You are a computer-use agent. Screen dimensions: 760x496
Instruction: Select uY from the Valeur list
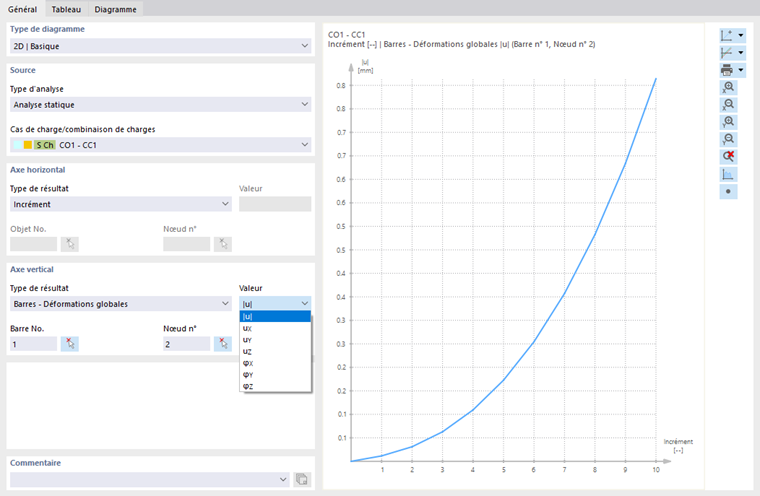click(275, 340)
